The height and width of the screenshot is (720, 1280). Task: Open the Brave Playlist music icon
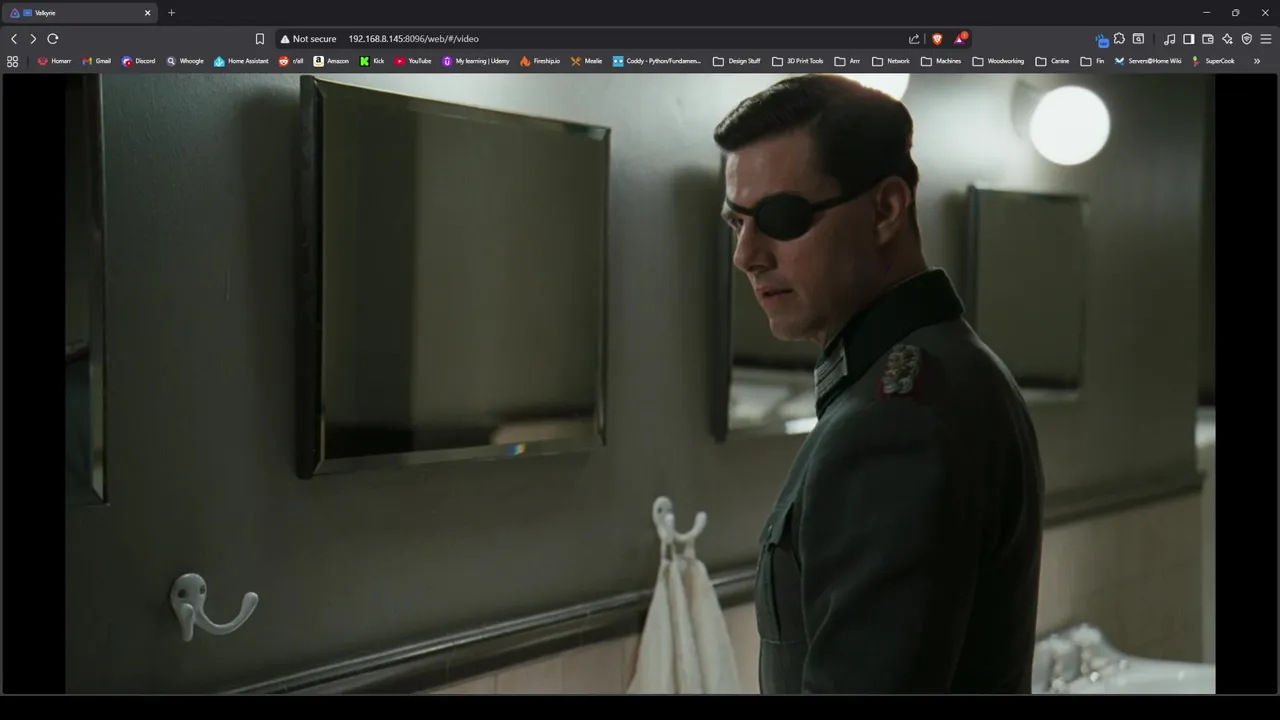click(1170, 39)
